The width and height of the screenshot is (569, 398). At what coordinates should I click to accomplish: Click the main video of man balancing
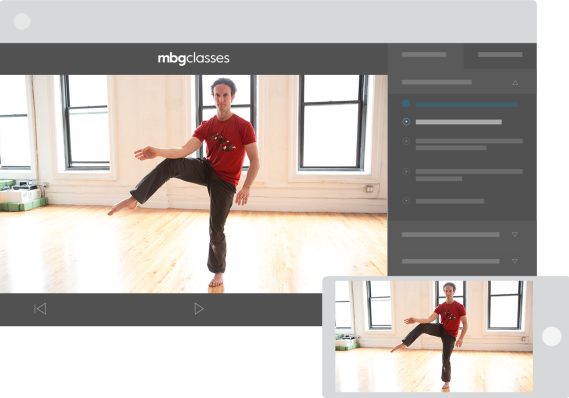193,184
